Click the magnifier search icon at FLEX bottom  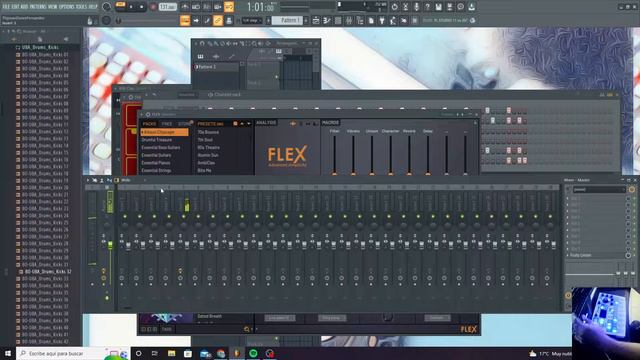[247, 329]
